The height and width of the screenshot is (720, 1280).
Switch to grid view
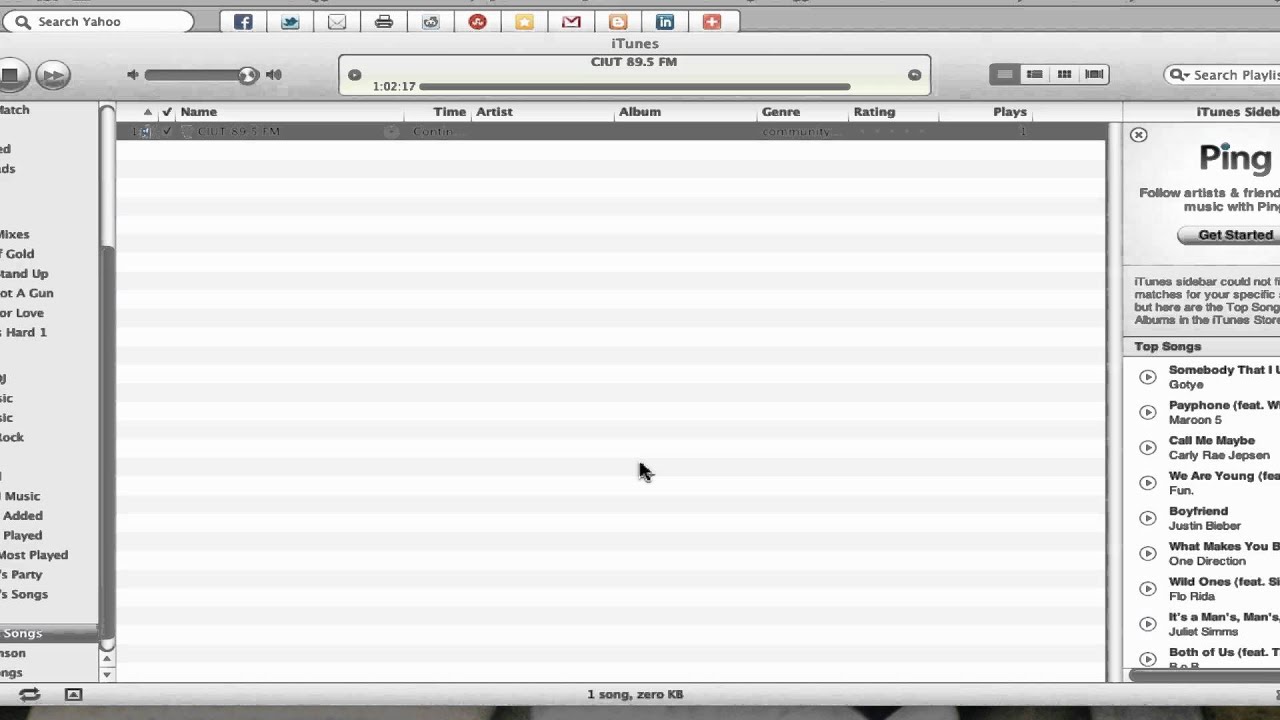coord(1065,74)
